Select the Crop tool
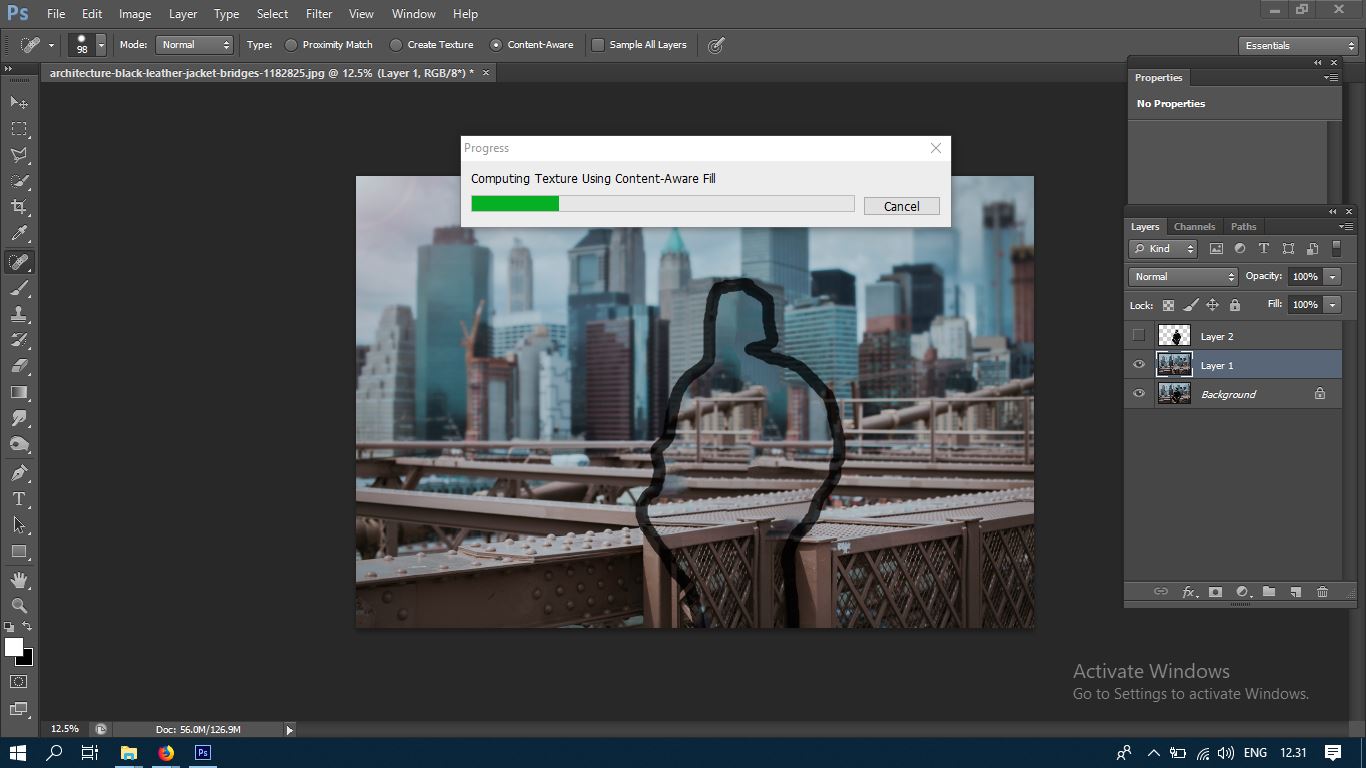Screen dimensions: 1366x768 pos(19,207)
